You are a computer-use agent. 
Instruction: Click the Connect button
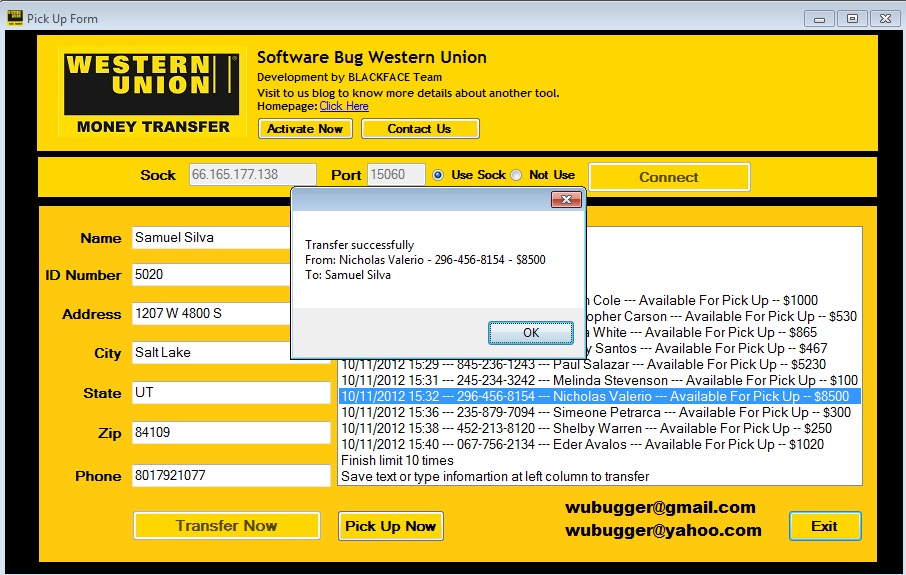(669, 177)
